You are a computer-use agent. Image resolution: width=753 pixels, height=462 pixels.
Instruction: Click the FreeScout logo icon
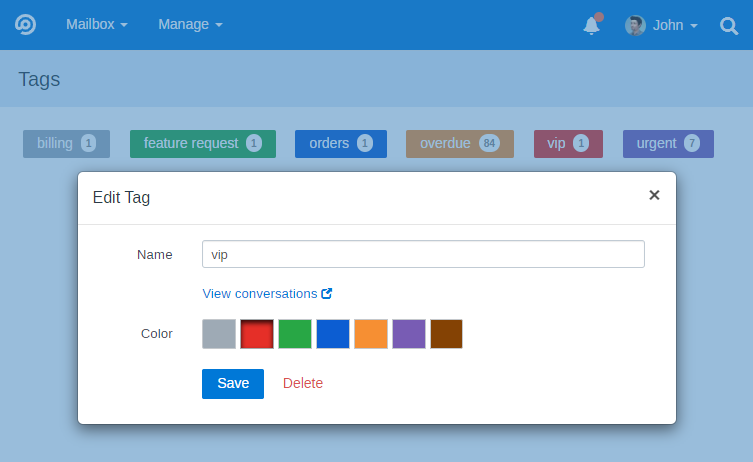(x=25, y=24)
